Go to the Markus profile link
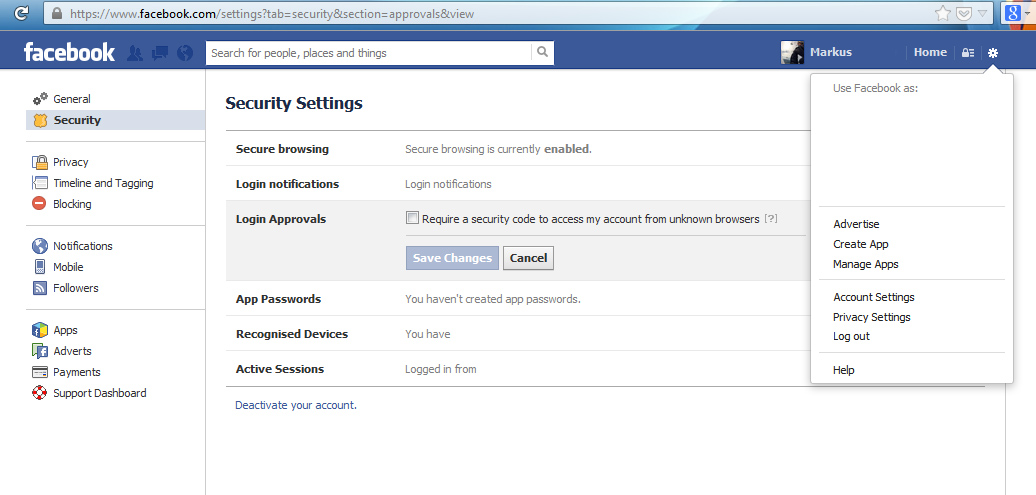The image size is (1036, 495). [831, 52]
